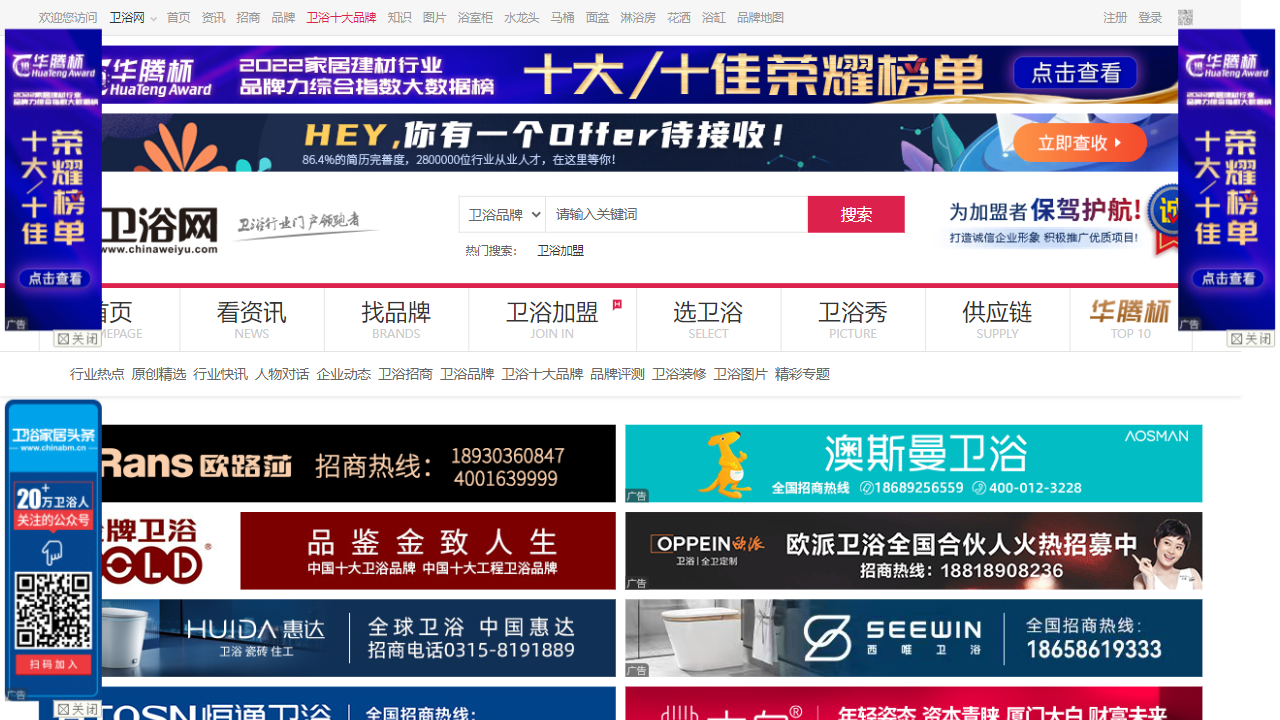Click the 卫浴加盟 hot search link

tap(560, 250)
